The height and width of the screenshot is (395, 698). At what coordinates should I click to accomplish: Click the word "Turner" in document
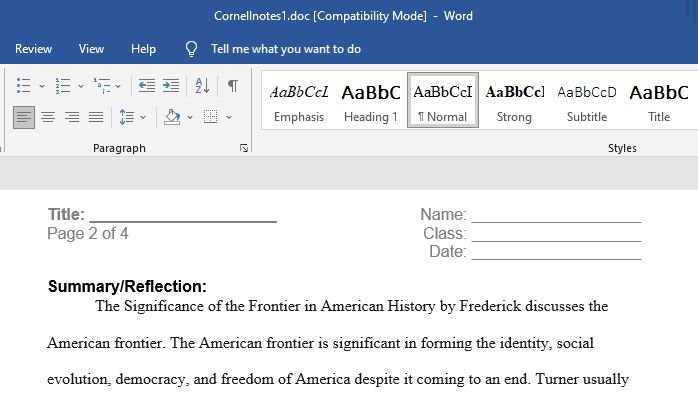(556, 379)
